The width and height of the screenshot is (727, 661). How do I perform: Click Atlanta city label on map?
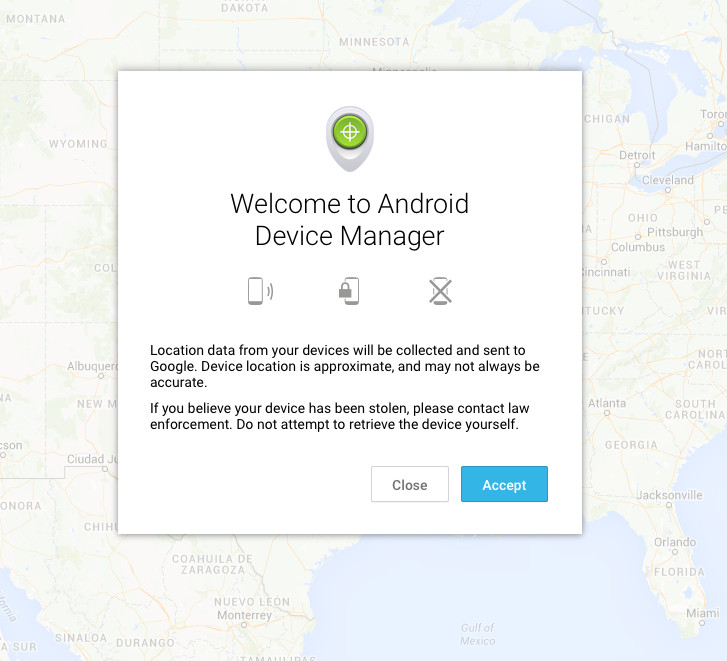607,403
